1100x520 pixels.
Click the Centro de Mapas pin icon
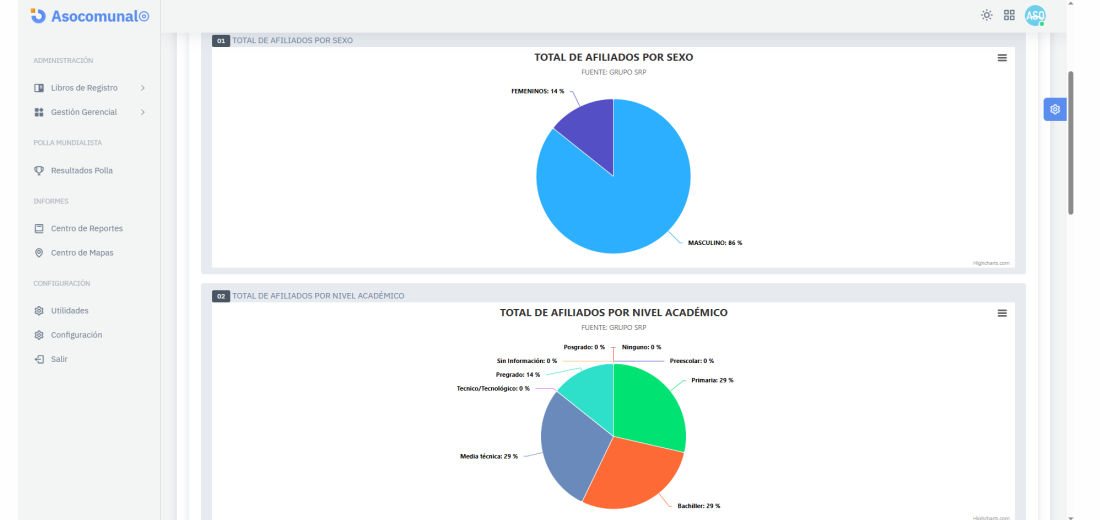point(39,253)
